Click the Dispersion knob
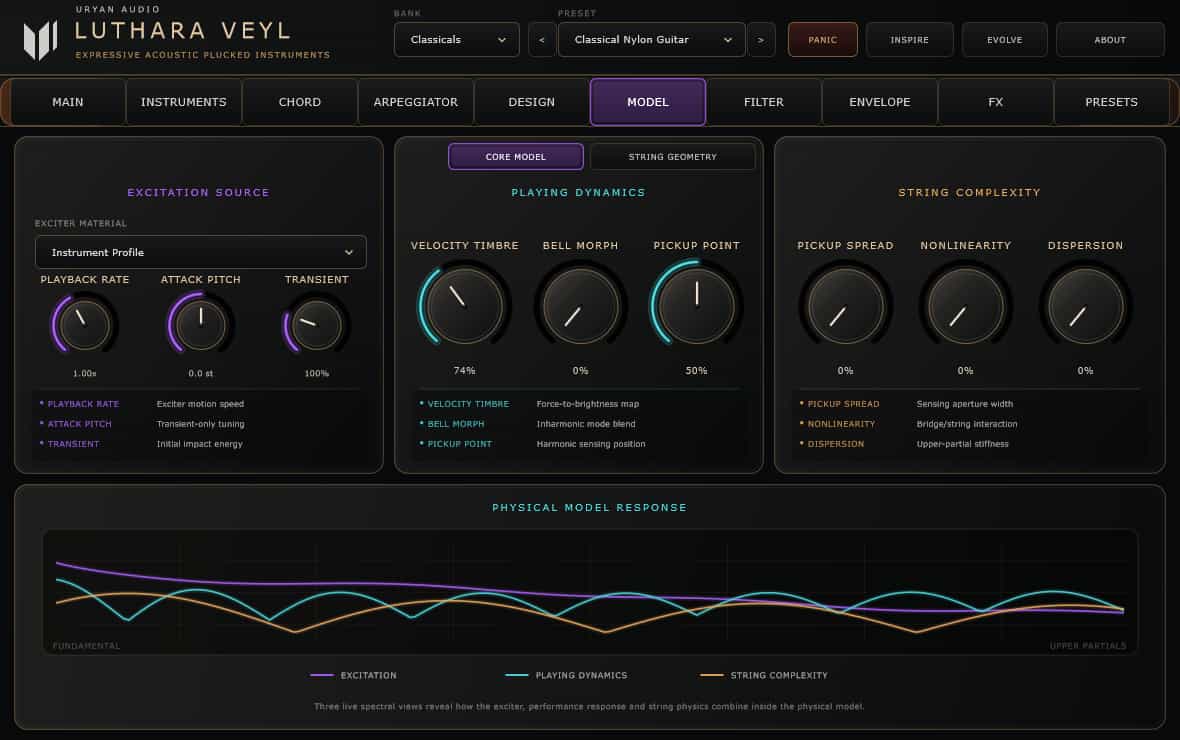 [1085, 306]
